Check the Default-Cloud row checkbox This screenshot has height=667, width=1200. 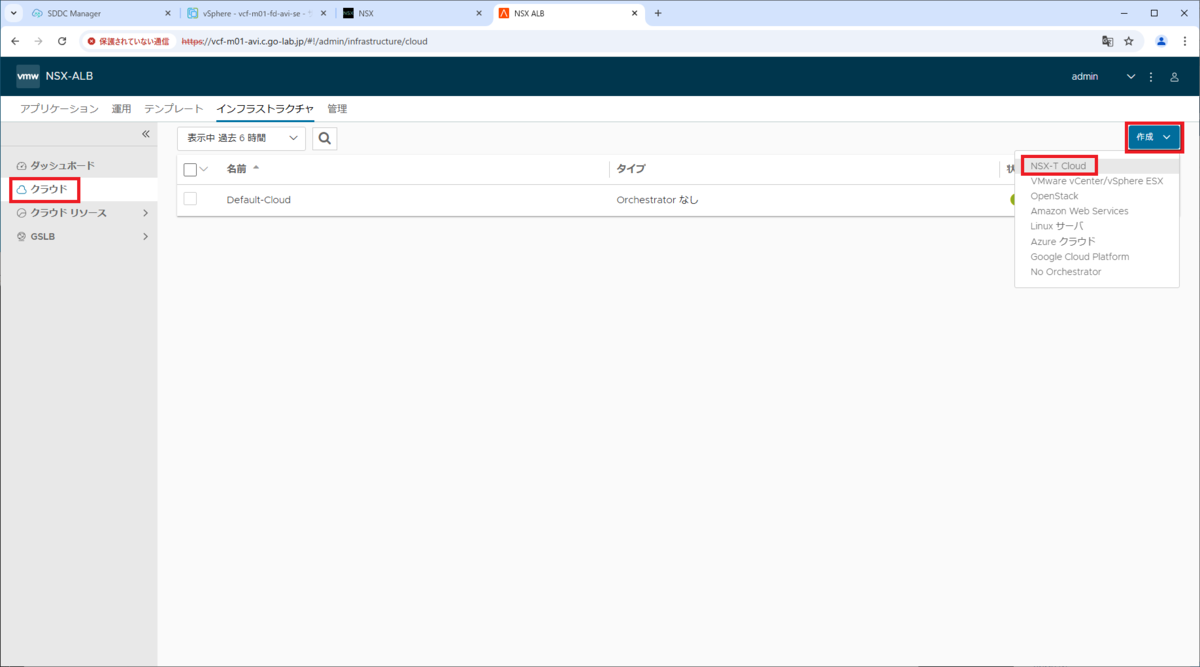pos(190,200)
